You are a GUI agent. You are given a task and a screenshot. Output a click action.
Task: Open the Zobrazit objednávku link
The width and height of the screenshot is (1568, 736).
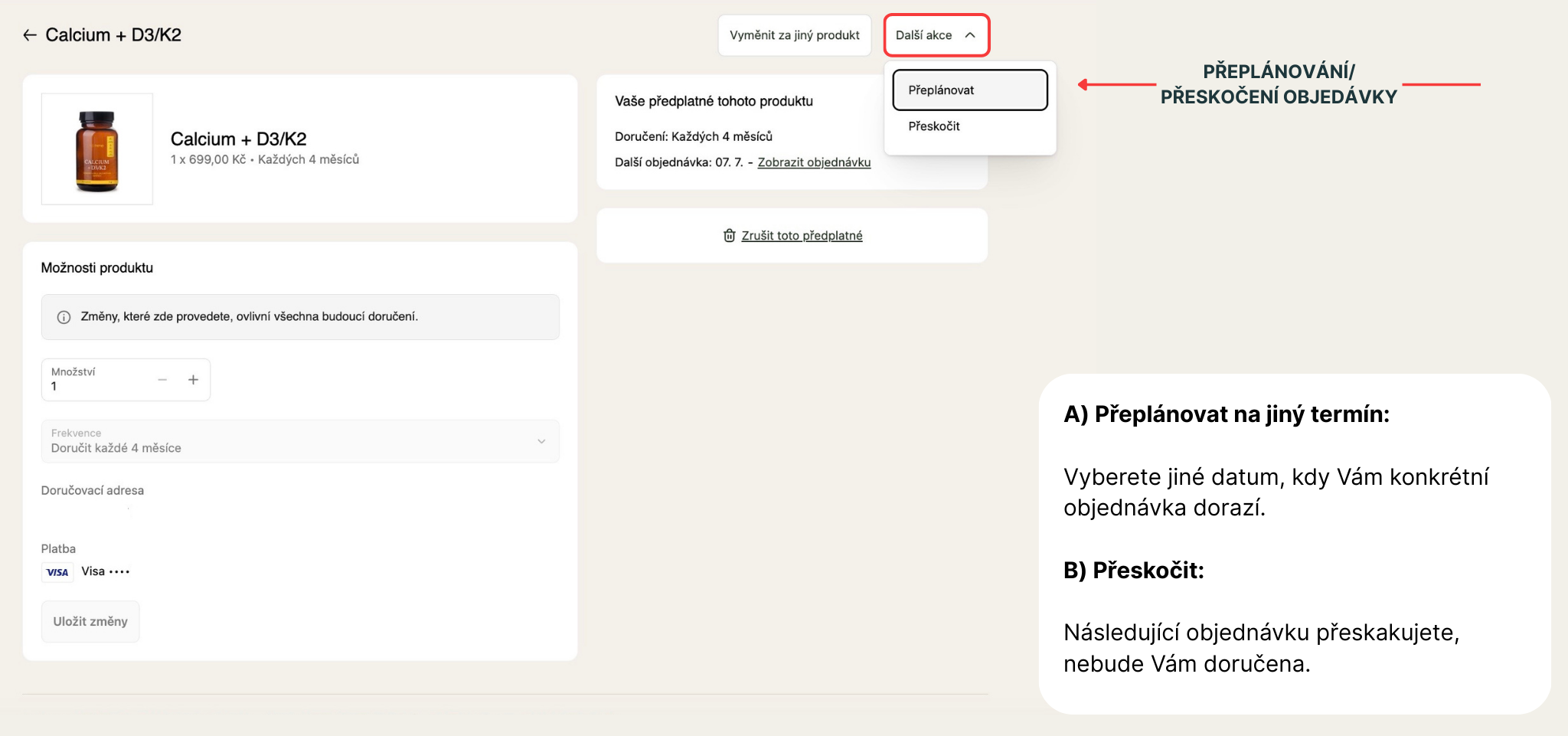tap(814, 162)
